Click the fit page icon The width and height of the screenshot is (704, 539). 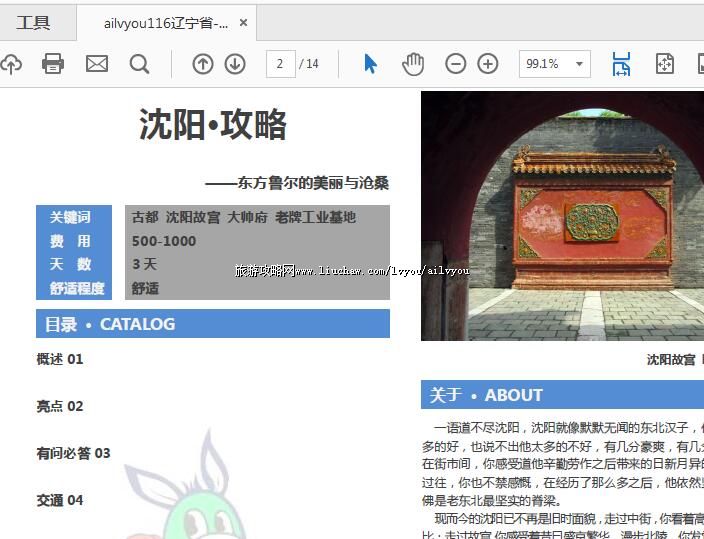(665, 64)
